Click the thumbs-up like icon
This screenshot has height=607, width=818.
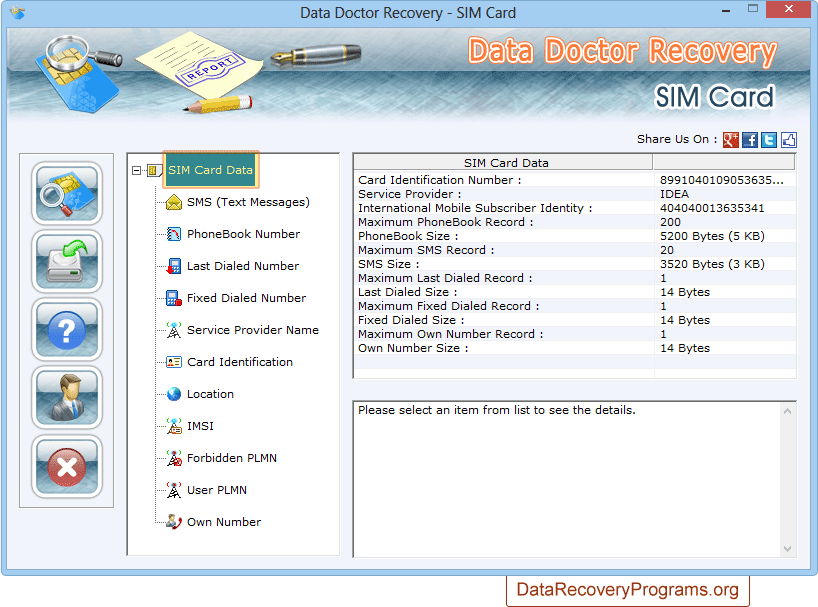789,140
